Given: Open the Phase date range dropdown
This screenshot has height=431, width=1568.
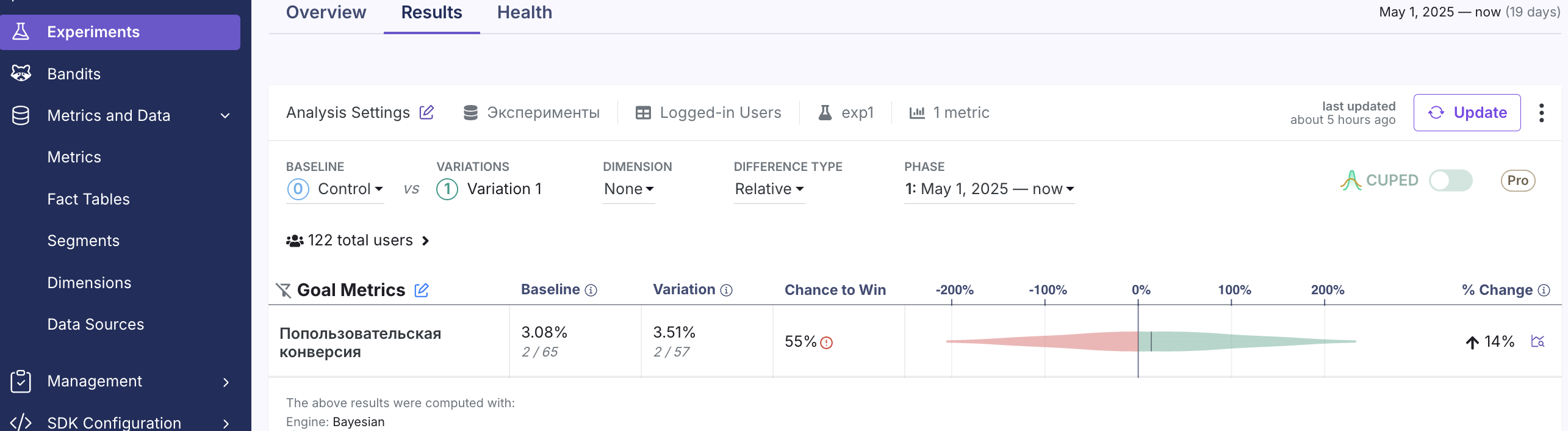Looking at the screenshot, I should (989, 189).
